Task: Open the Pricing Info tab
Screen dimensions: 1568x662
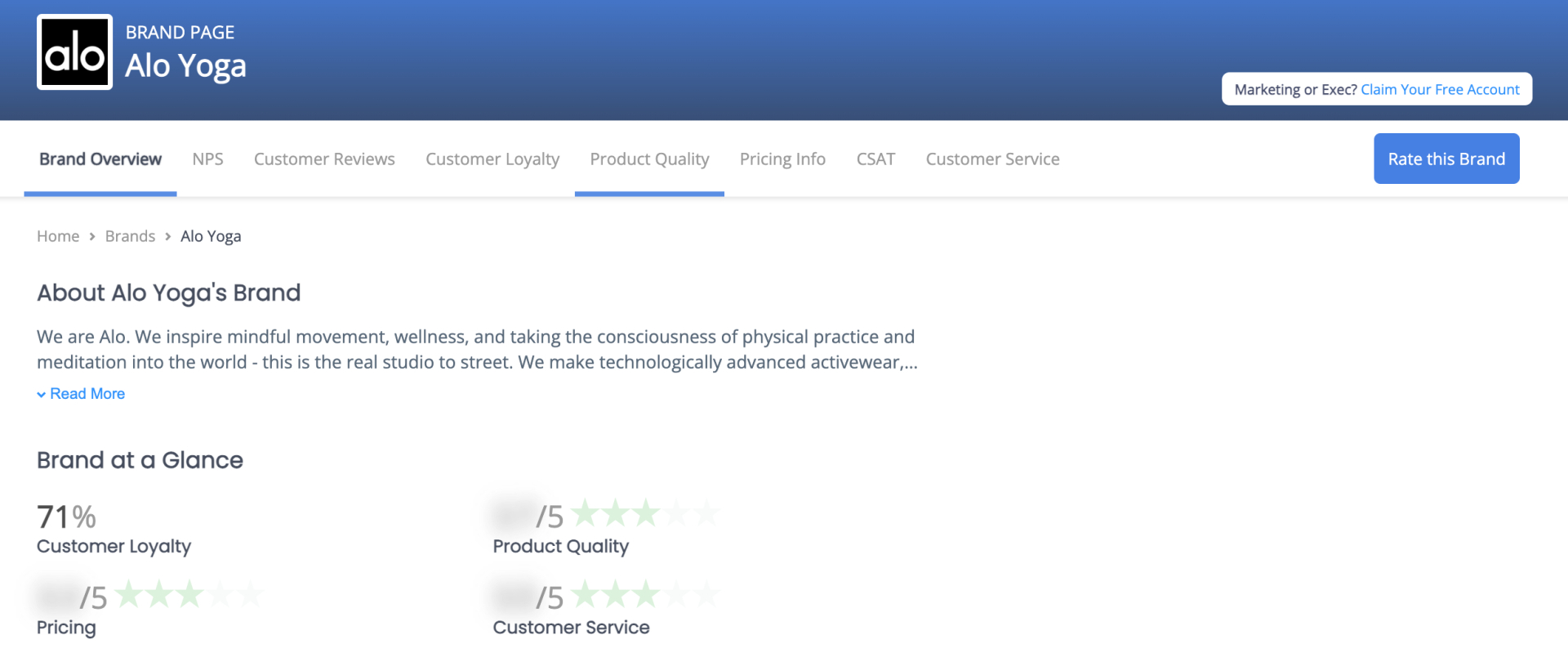Action: 782,159
